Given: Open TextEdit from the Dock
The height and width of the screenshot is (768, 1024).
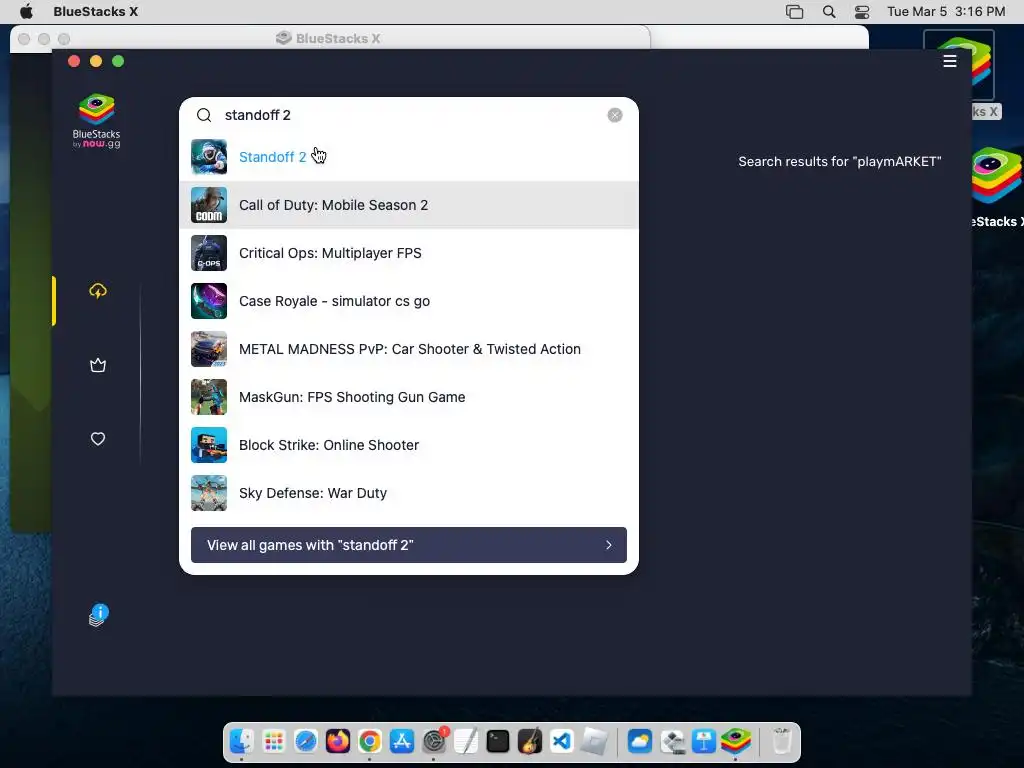Looking at the screenshot, I should coord(466,742).
